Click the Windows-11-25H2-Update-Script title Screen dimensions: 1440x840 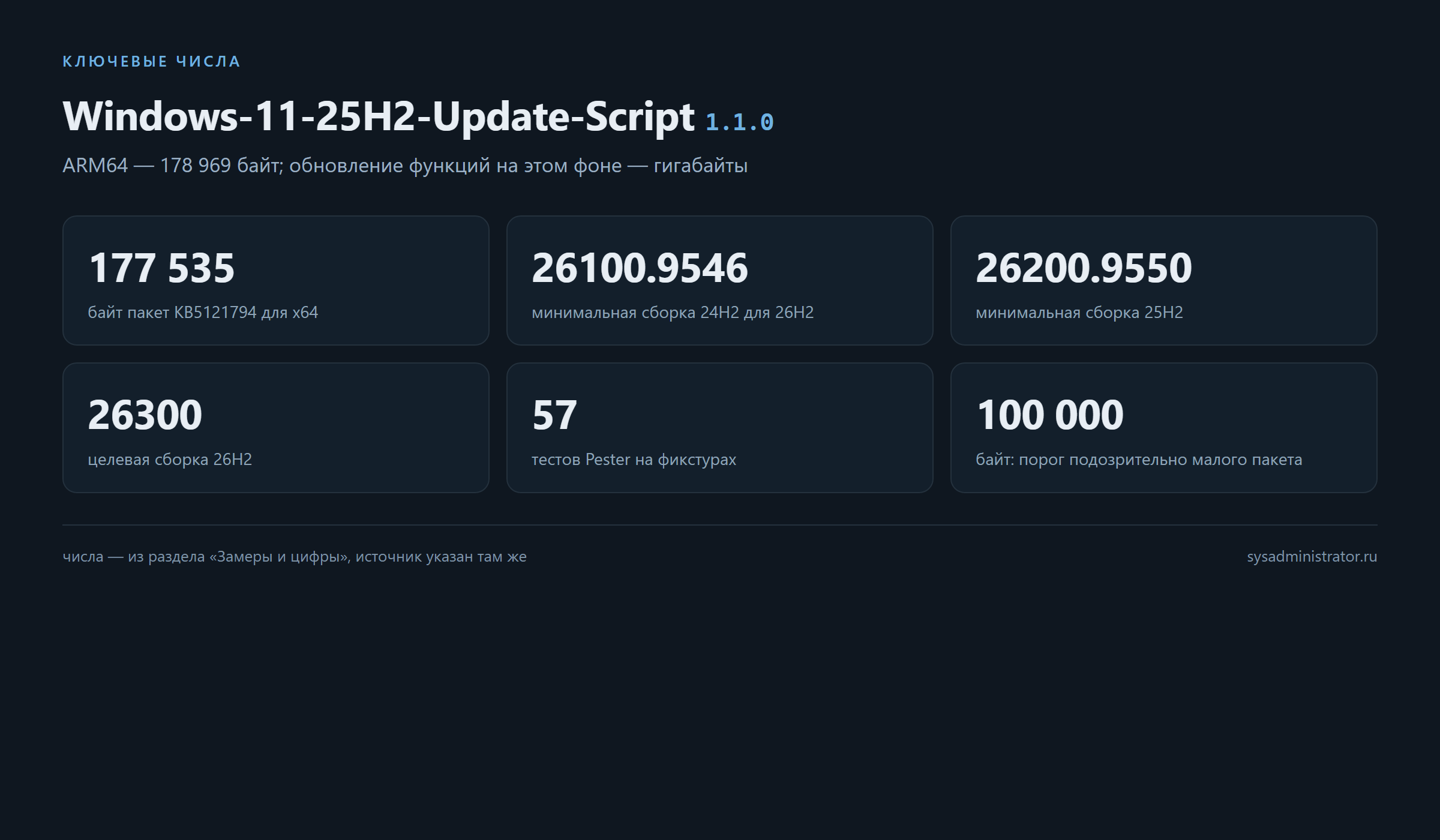tap(379, 116)
